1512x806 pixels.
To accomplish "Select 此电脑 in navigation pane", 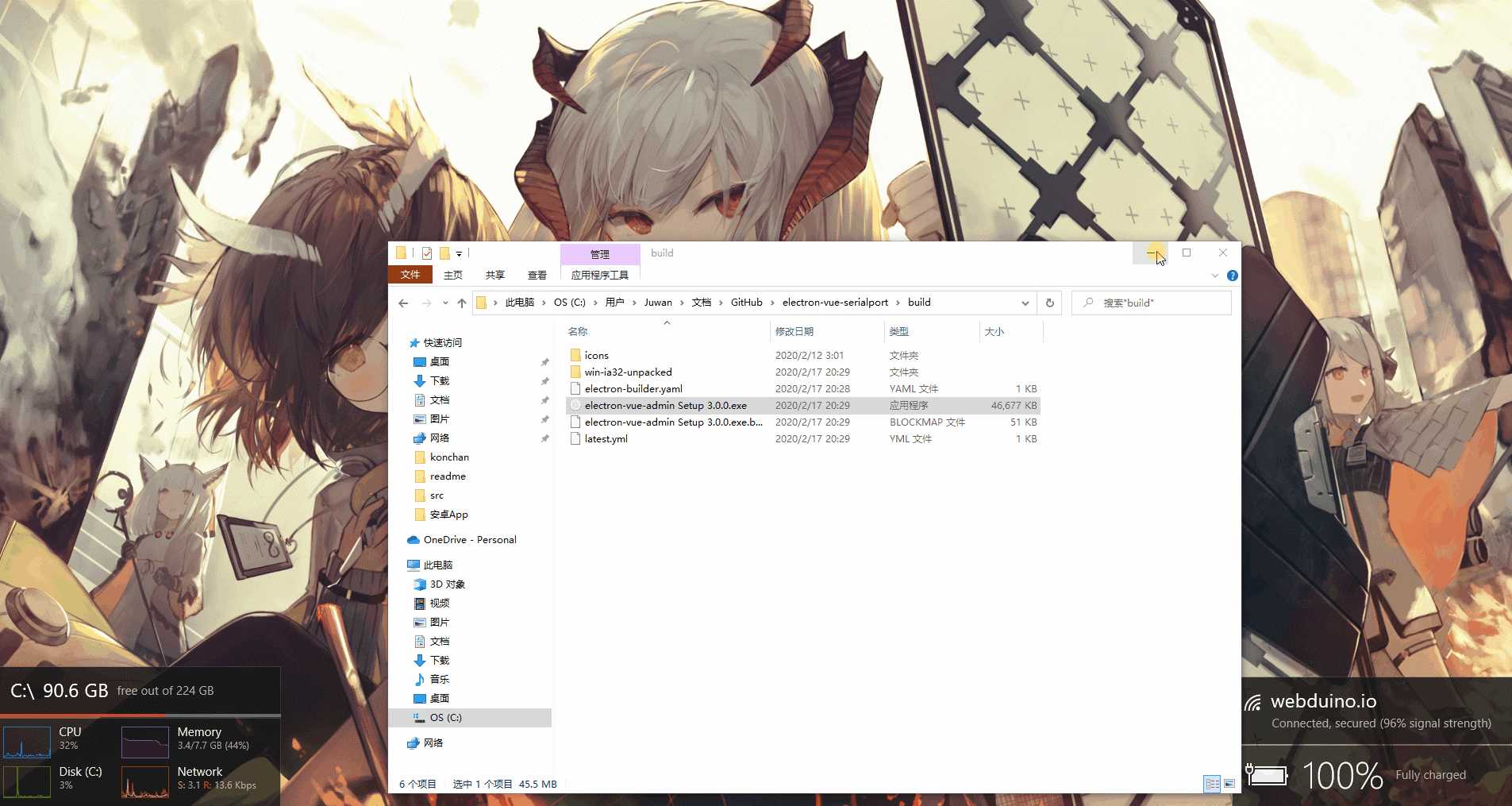I will point(438,565).
